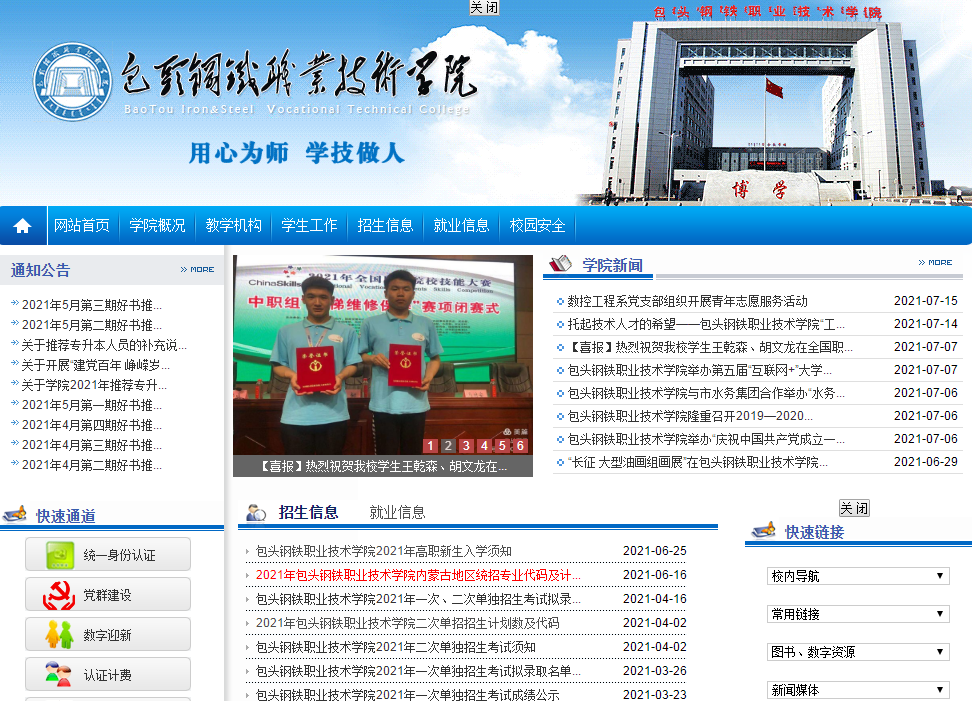972x701 pixels.
Task: Open 统一身份认证 quick access button
Action: [x=108, y=555]
